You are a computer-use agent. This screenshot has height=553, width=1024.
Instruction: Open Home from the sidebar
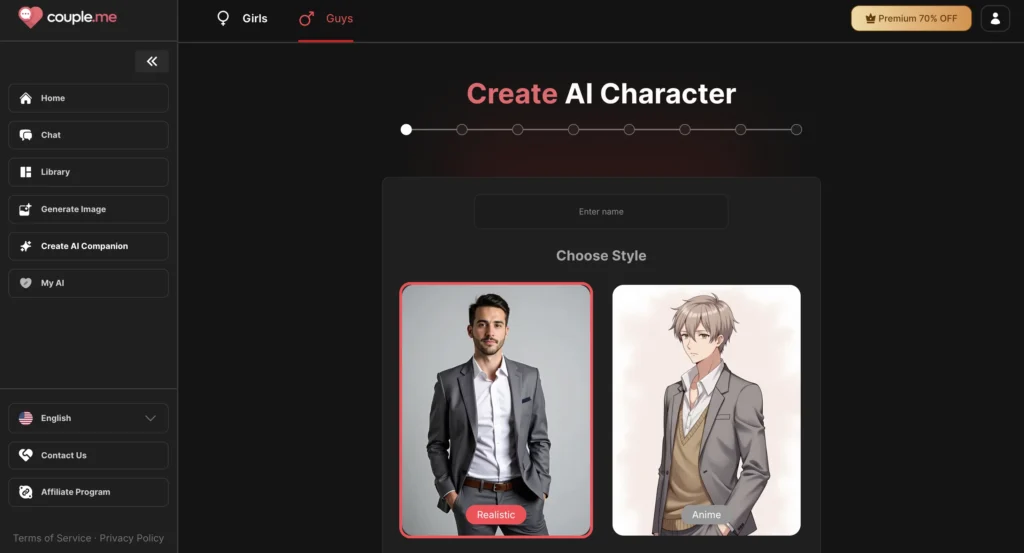click(88, 98)
